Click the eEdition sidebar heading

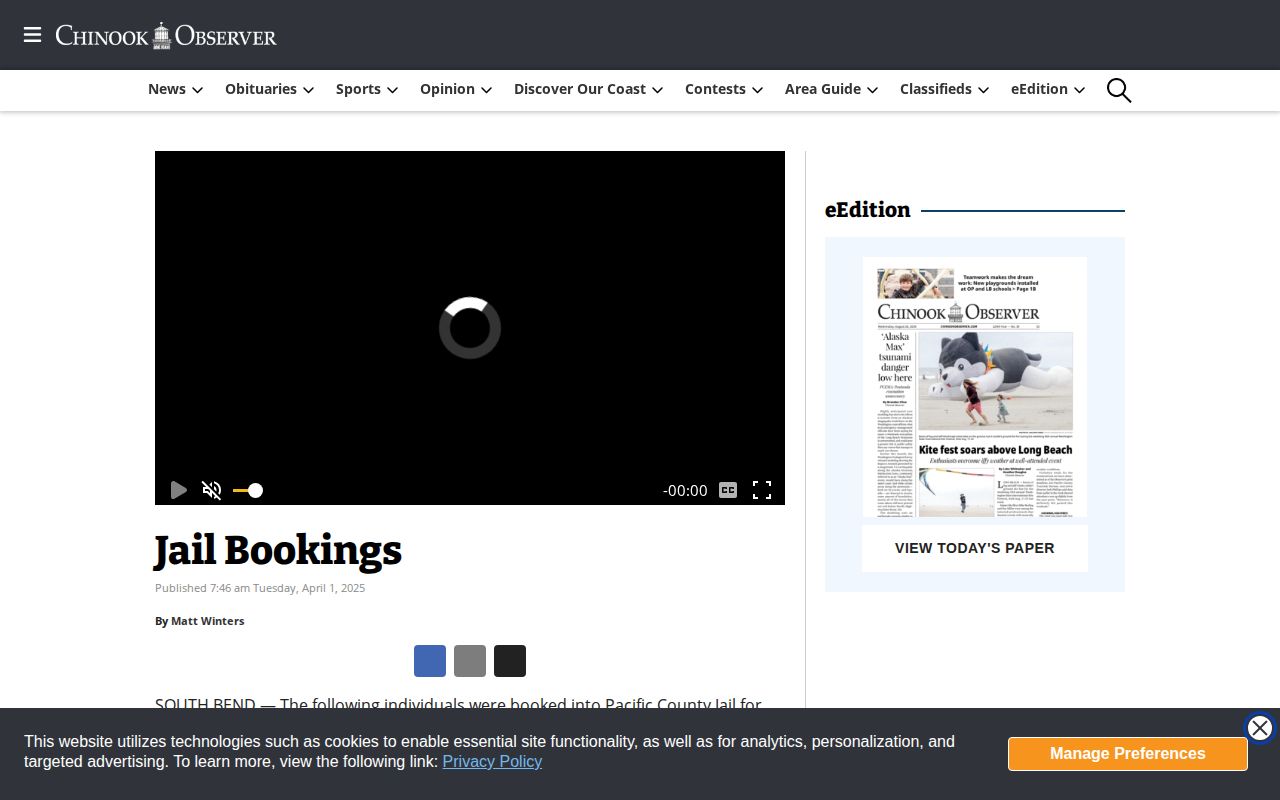868,210
